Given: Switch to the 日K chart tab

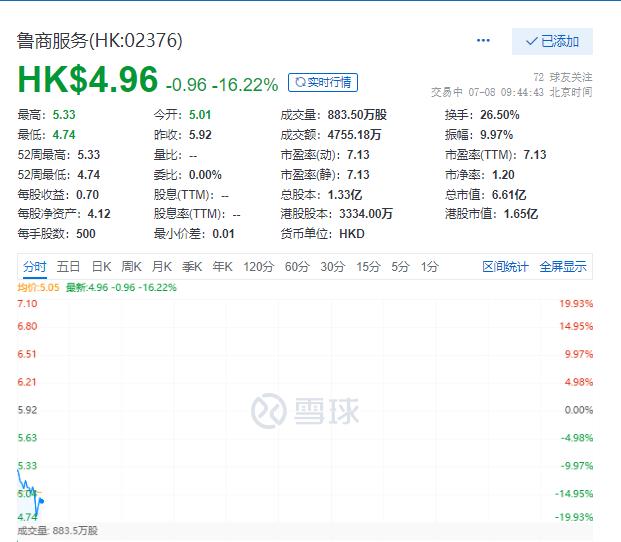Looking at the screenshot, I should click(101, 266).
